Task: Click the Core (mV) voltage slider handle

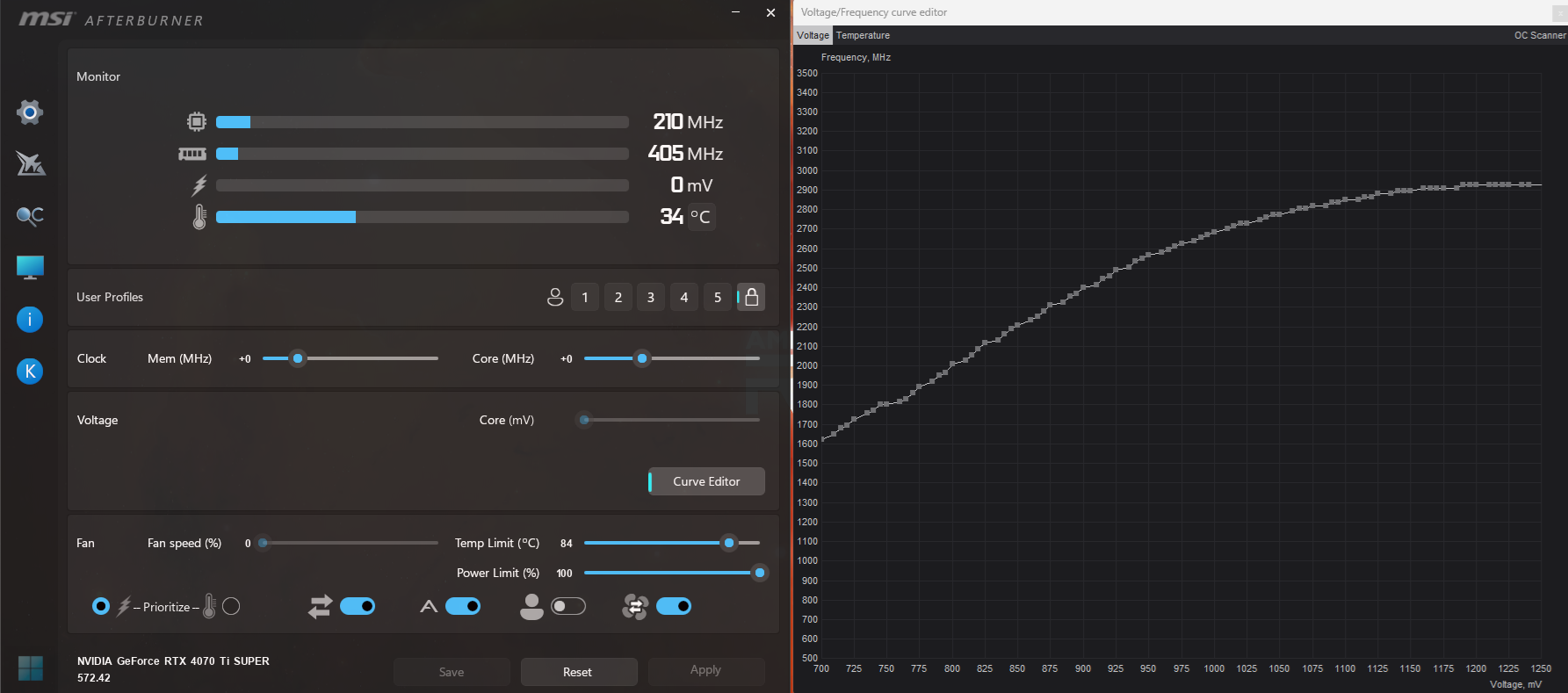Action: tap(584, 420)
